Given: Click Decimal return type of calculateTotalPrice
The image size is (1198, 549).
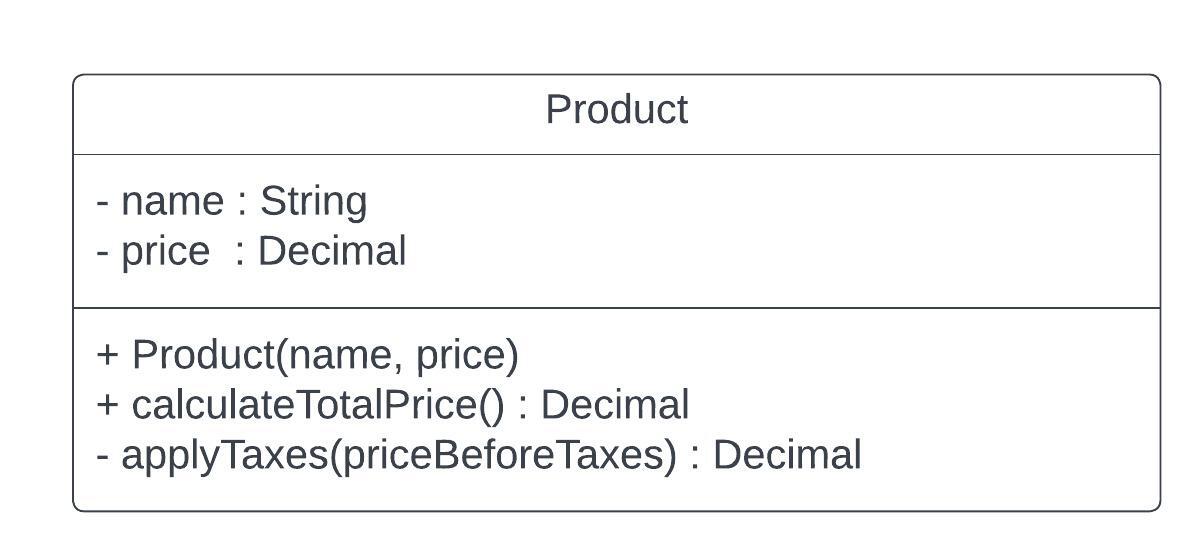Looking at the screenshot, I should (615, 405).
